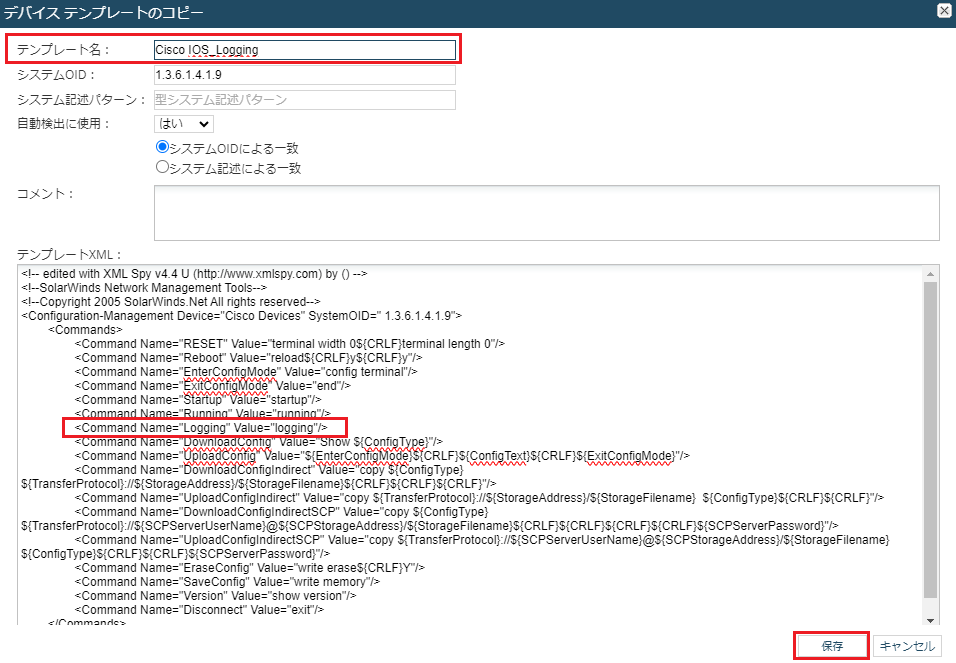This screenshot has width=956, height=663.
Task: Click the システムOID input field
Action: point(305,75)
